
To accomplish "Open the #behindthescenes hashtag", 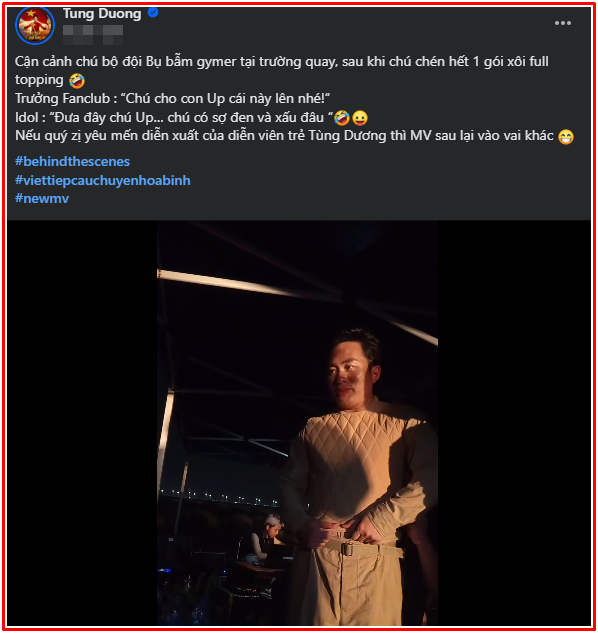I will point(73,161).
